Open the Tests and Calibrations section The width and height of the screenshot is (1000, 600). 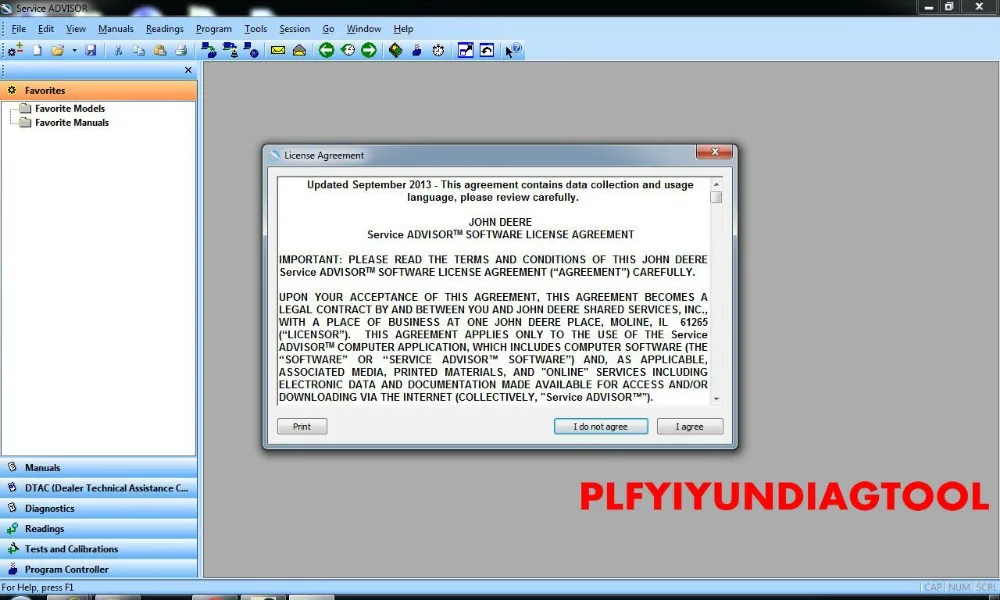coord(99,549)
